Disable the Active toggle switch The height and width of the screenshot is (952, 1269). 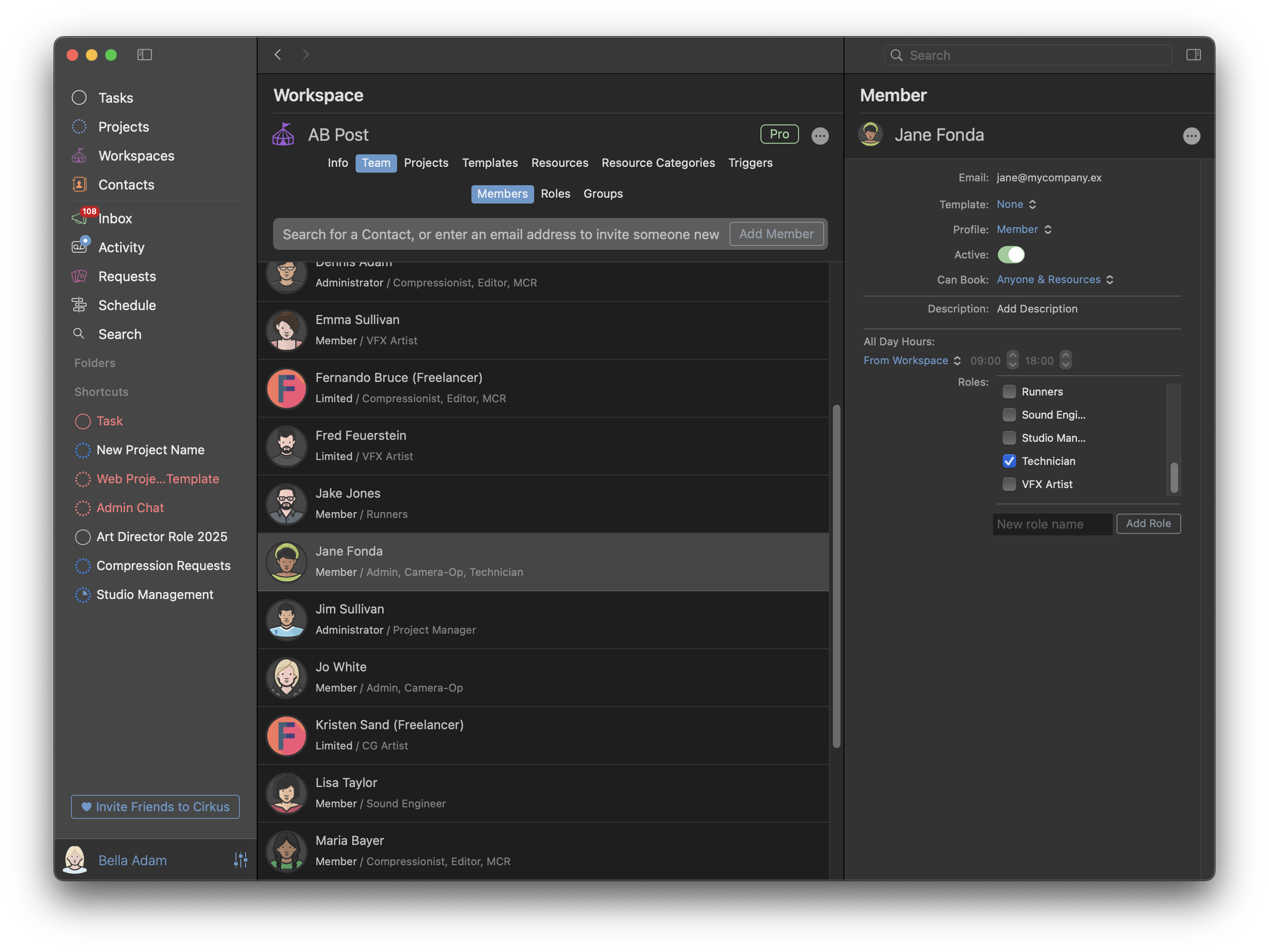[x=1011, y=255]
